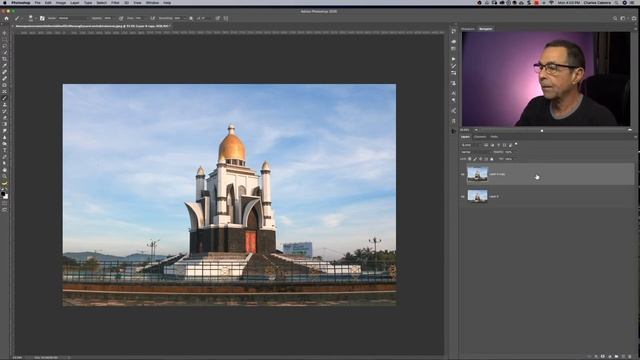Select the Eraser tool
This screenshot has width=640, height=360.
pos(4,118)
